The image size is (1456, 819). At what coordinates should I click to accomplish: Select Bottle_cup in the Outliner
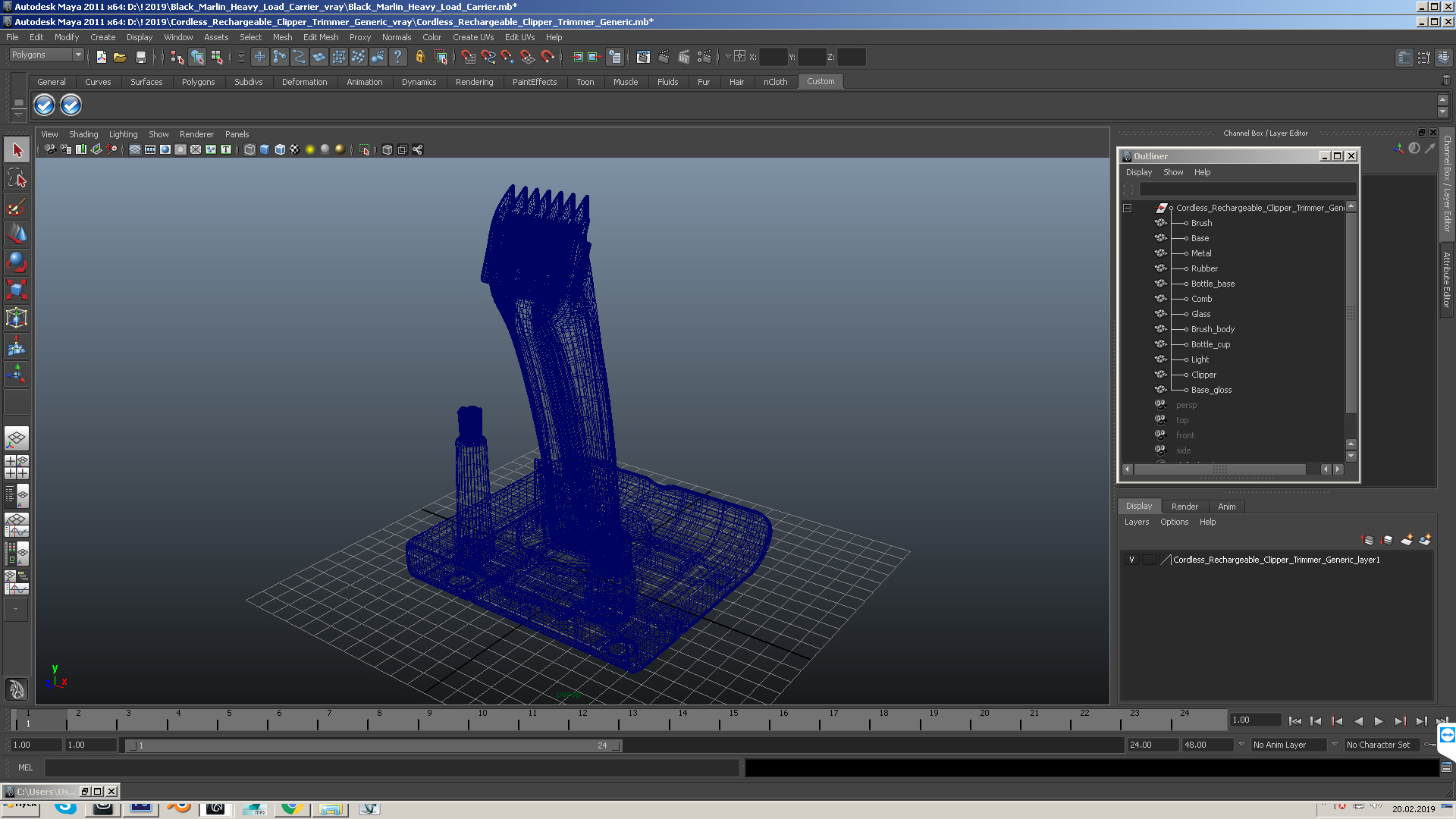[x=1210, y=344]
